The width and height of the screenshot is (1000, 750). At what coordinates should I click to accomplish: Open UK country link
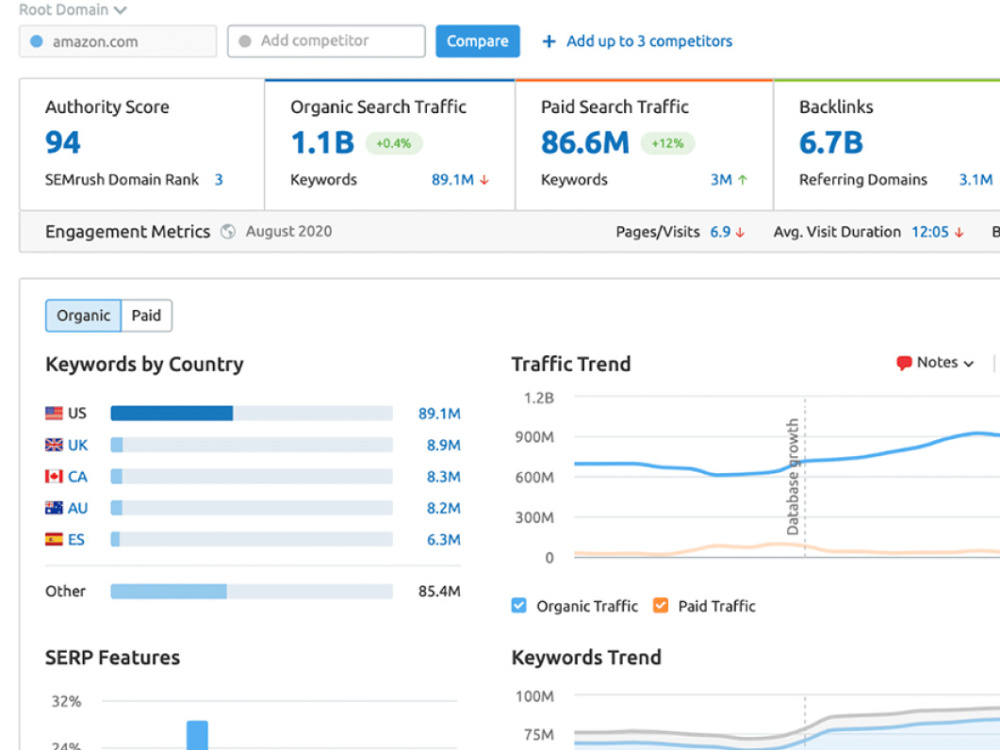pyautogui.click(x=78, y=445)
